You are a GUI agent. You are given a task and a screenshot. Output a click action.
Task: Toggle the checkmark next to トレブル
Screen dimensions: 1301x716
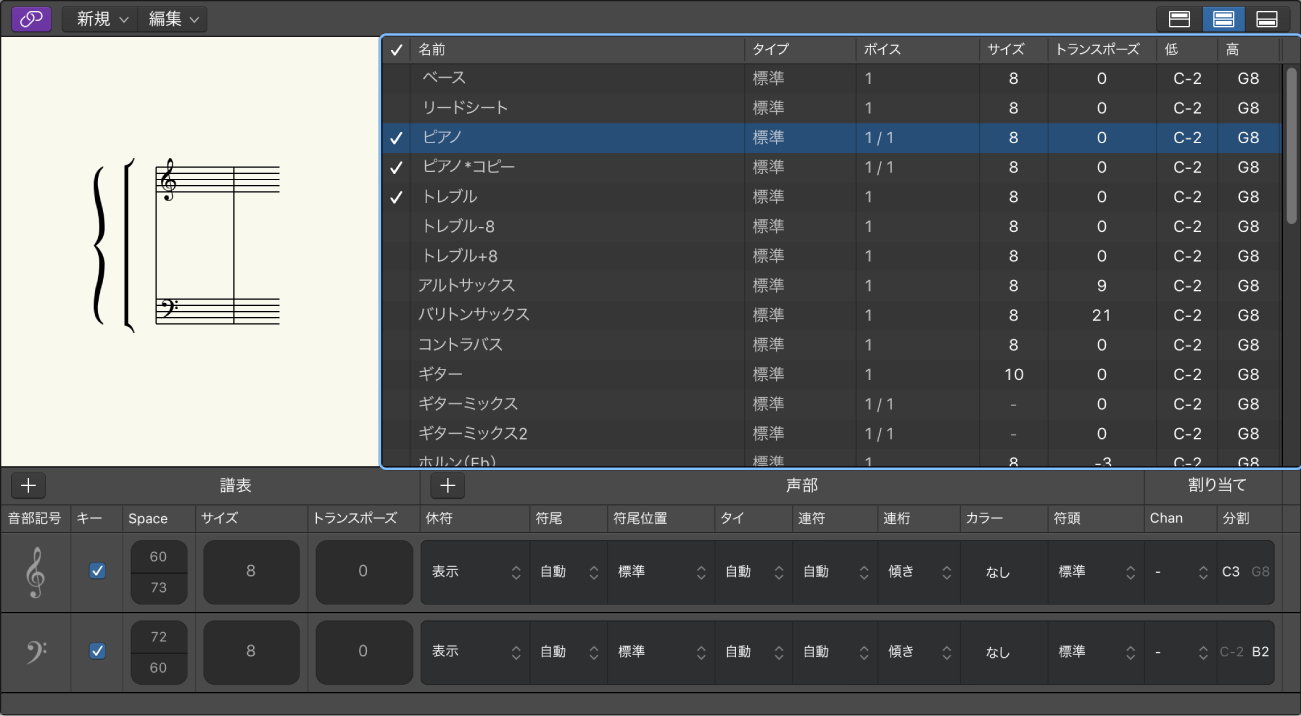tap(396, 196)
